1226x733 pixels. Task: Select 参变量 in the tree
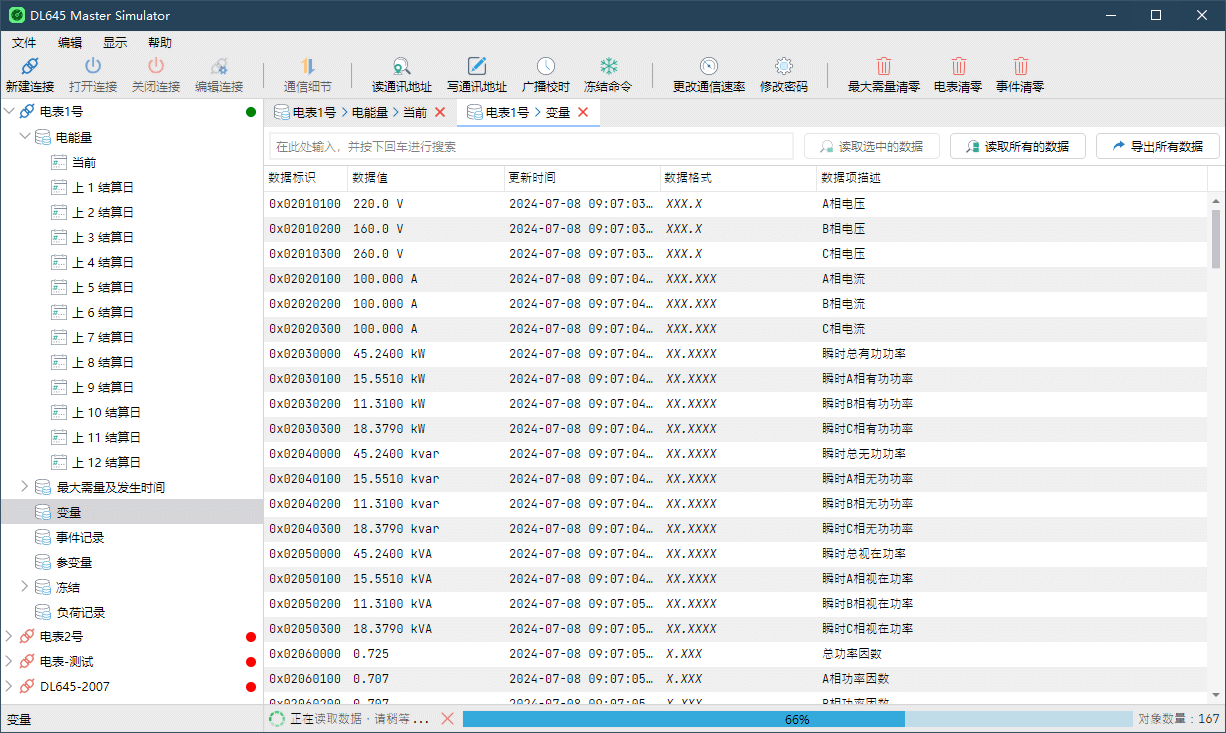[x=74, y=562]
